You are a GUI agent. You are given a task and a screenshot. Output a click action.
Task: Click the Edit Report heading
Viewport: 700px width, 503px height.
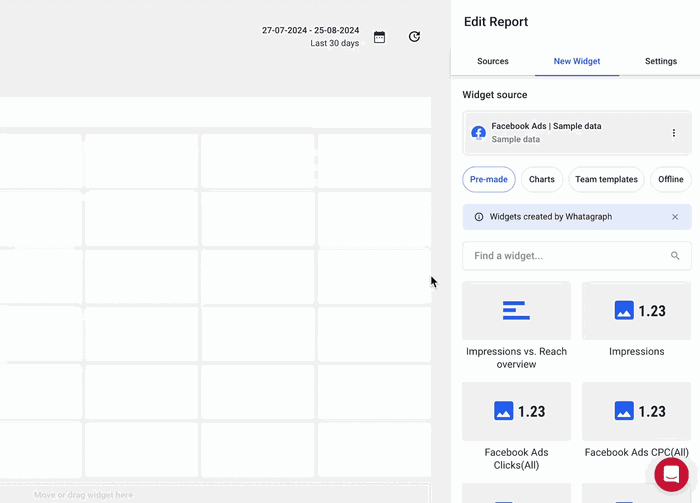[x=496, y=22]
